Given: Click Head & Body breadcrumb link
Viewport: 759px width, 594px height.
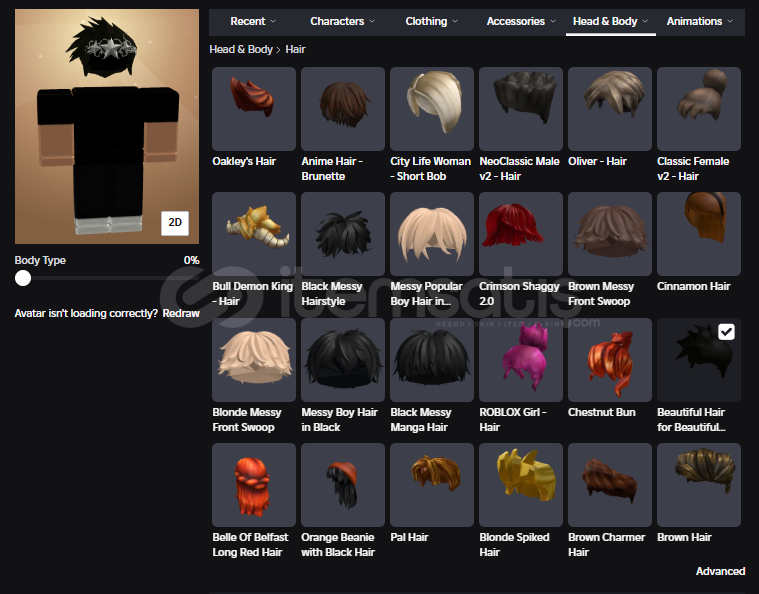Looking at the screenshot, I should click(x=241, y=49).
